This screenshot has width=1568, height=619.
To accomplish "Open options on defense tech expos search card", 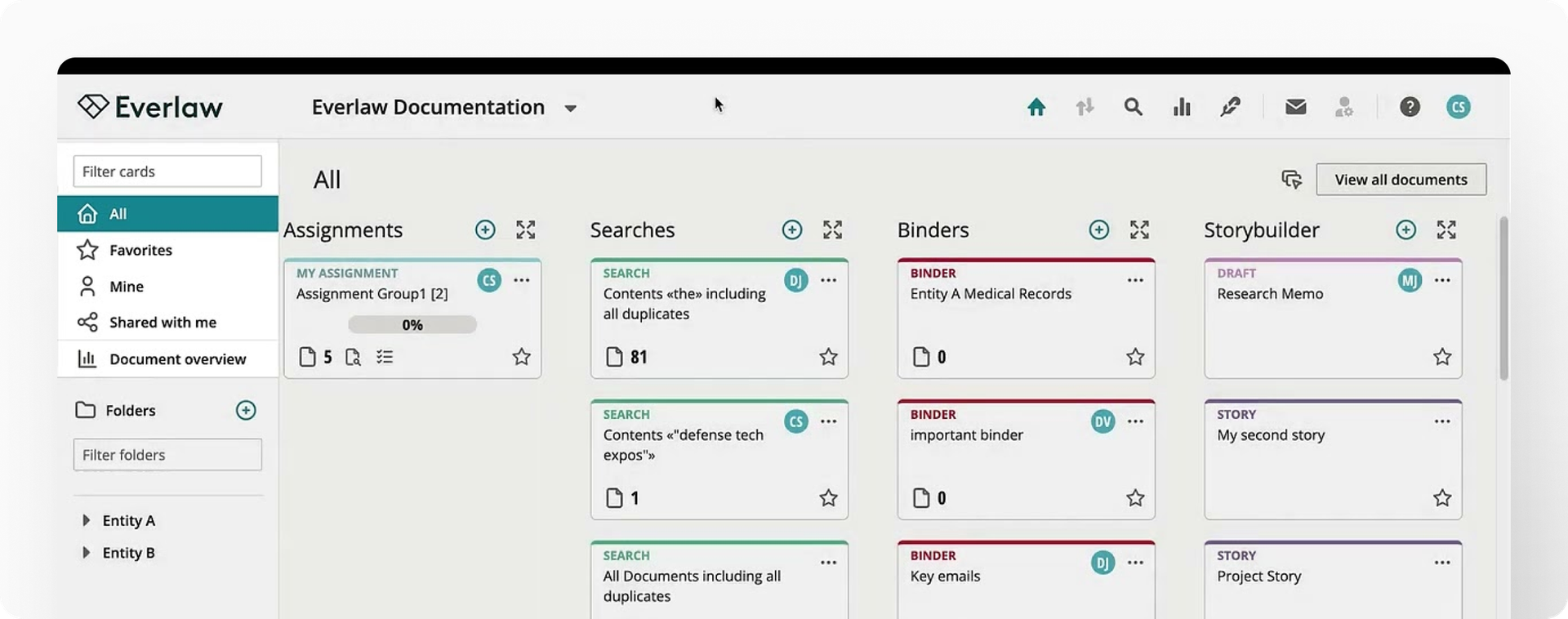I will (x=829, y=421).
